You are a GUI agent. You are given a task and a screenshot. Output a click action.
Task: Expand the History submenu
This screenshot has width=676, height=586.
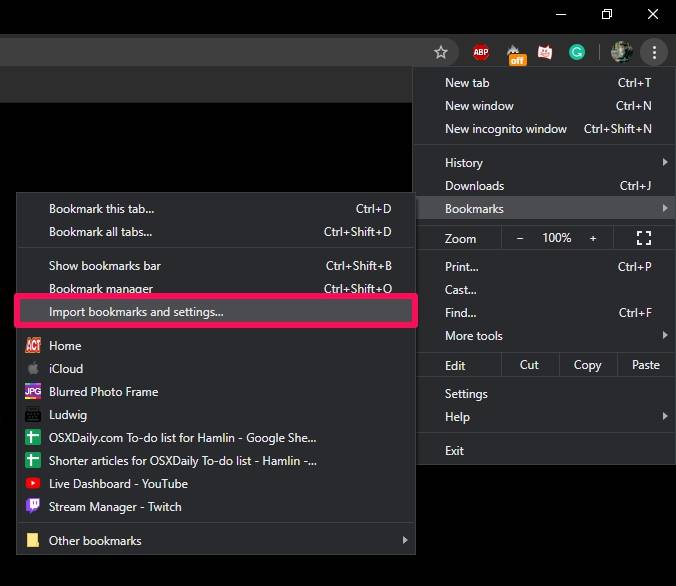546,163
